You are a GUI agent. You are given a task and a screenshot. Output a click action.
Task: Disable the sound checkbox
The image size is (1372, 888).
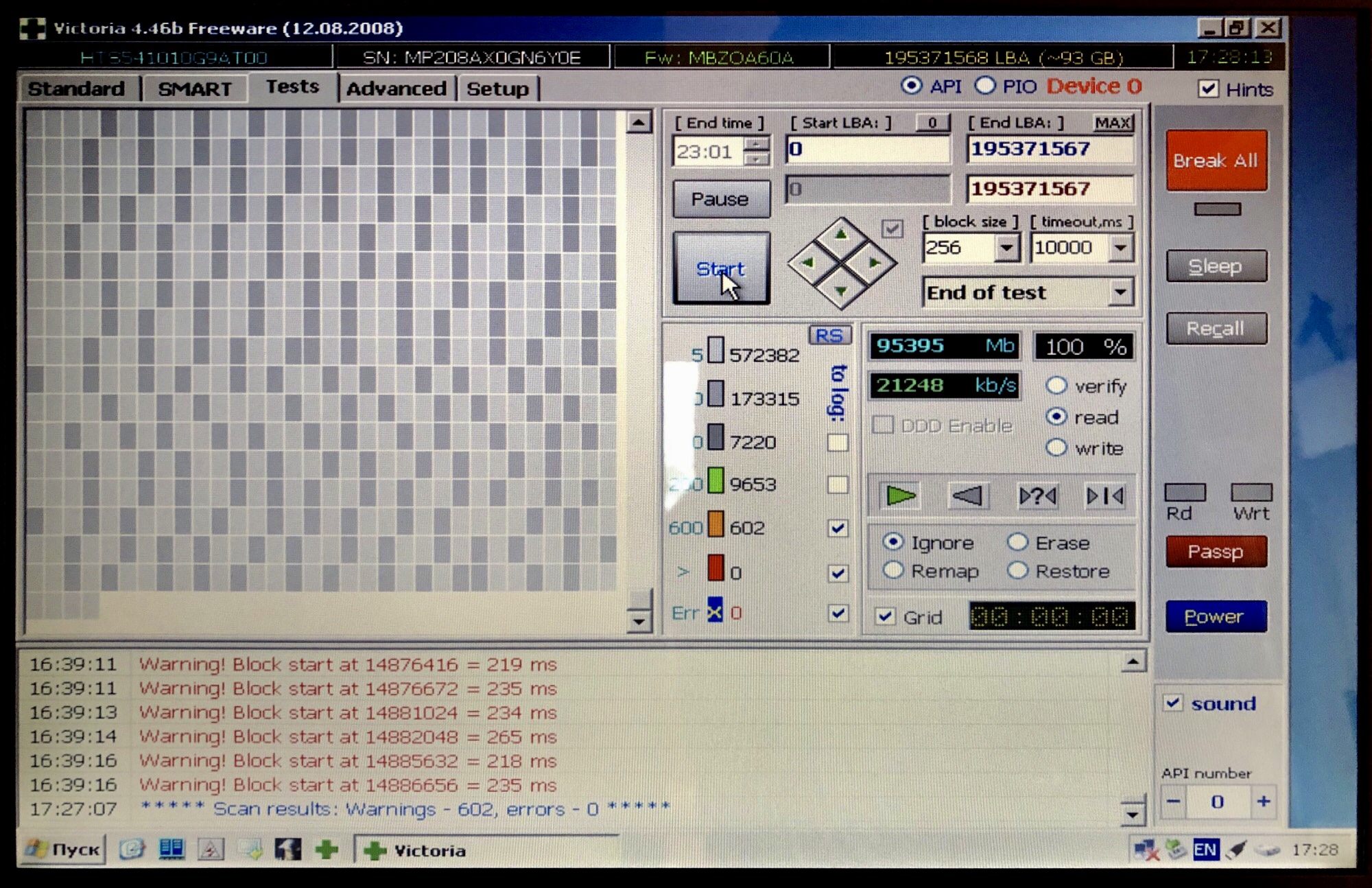(x=1172, y=703)
